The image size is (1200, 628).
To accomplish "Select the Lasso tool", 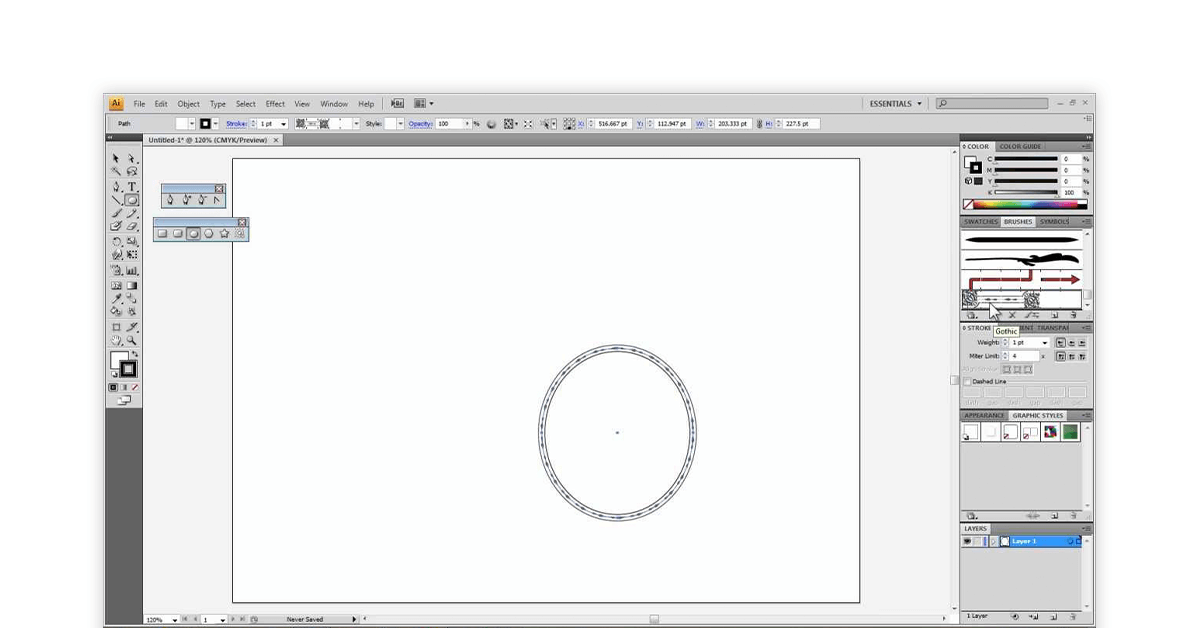I will click(x=131, y=171).
